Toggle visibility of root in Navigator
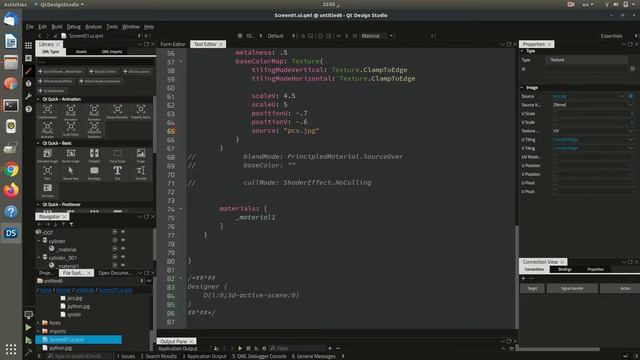This screenshot has height=360, width=640. tap(123, 232)
